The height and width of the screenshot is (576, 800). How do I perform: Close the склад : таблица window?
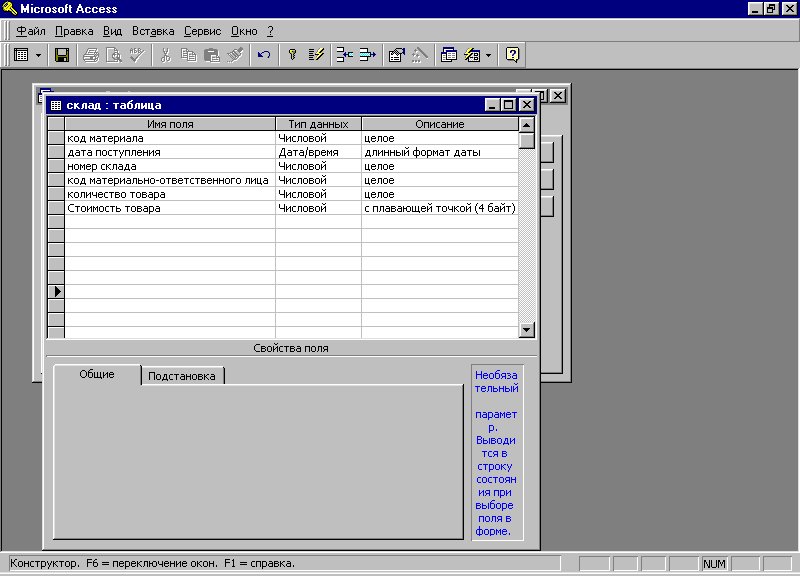tap(527, 105)
